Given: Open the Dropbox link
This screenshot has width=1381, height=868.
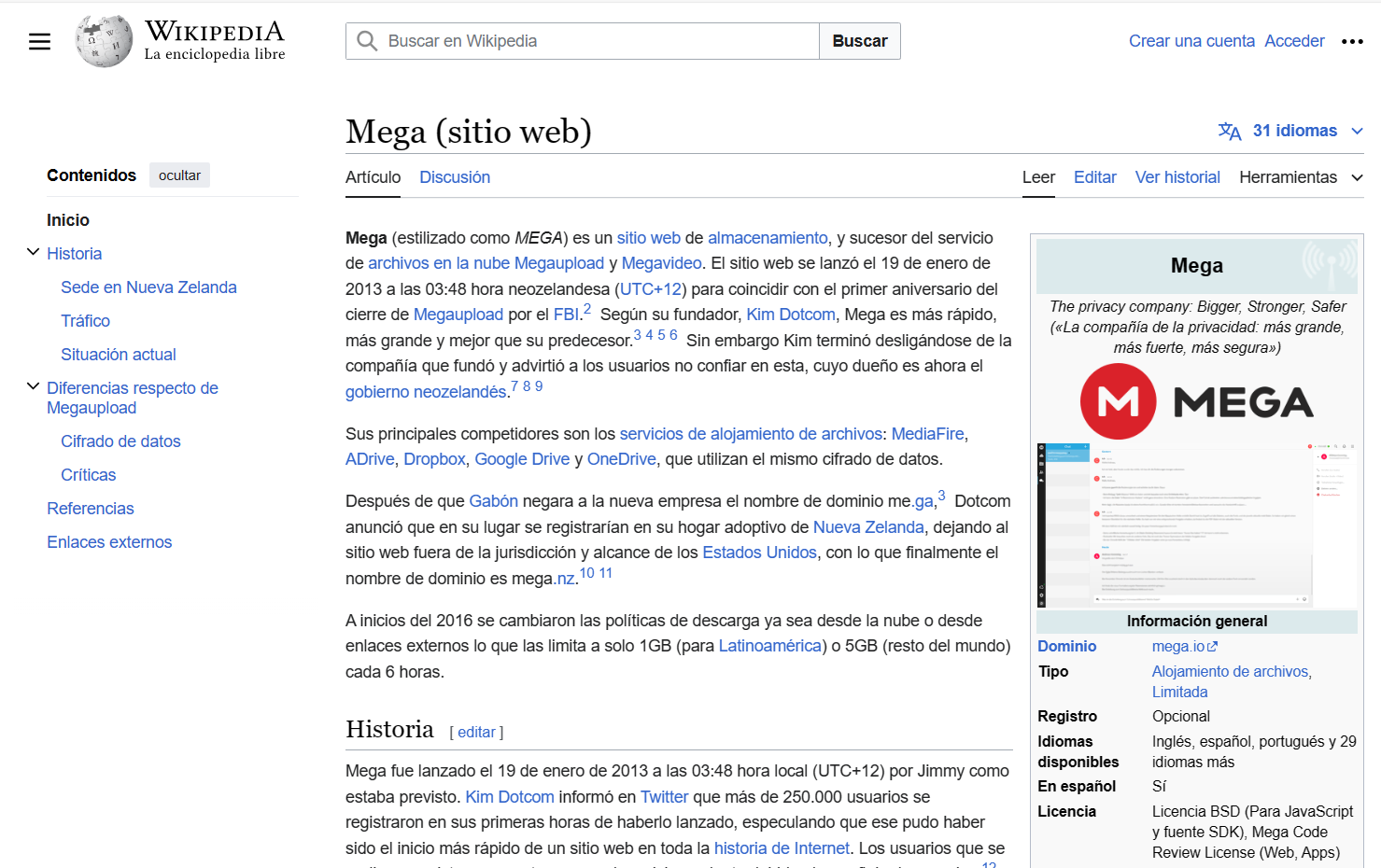Looking at the screenshot, I should click(434, 459).
